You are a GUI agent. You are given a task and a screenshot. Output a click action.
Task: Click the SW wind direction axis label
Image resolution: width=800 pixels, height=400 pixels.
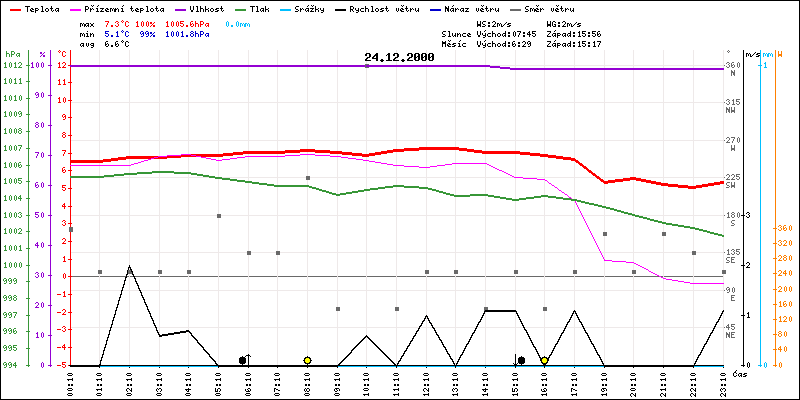point(731,185)
